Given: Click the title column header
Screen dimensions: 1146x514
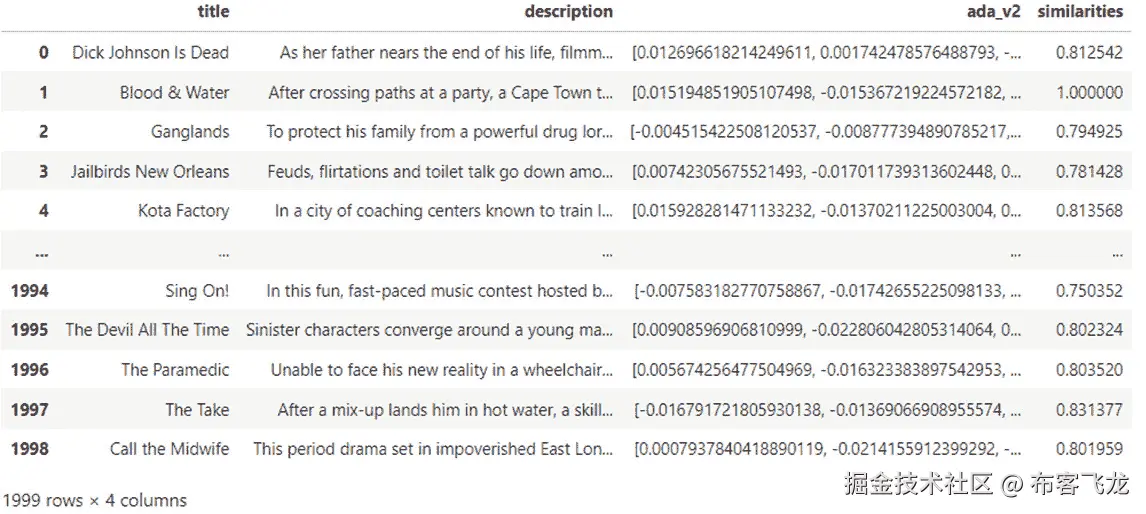Looking at the screenshot, I should pyautogui.click(x=213, y=12).
